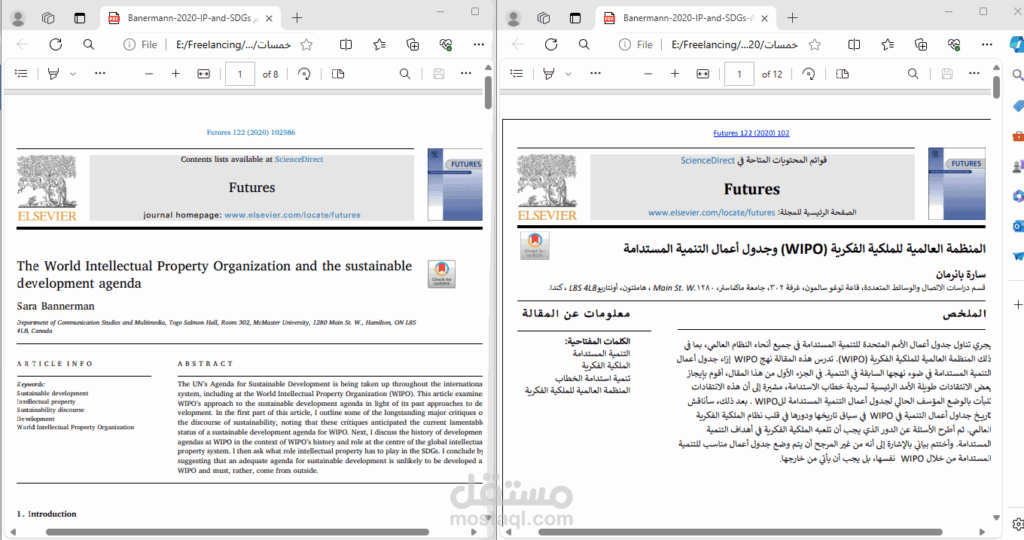This screenshot has height=540, width=1024.
Task: Open Futures 122 (2020) 102586 link in left PDF
Action: click(251, 132)
